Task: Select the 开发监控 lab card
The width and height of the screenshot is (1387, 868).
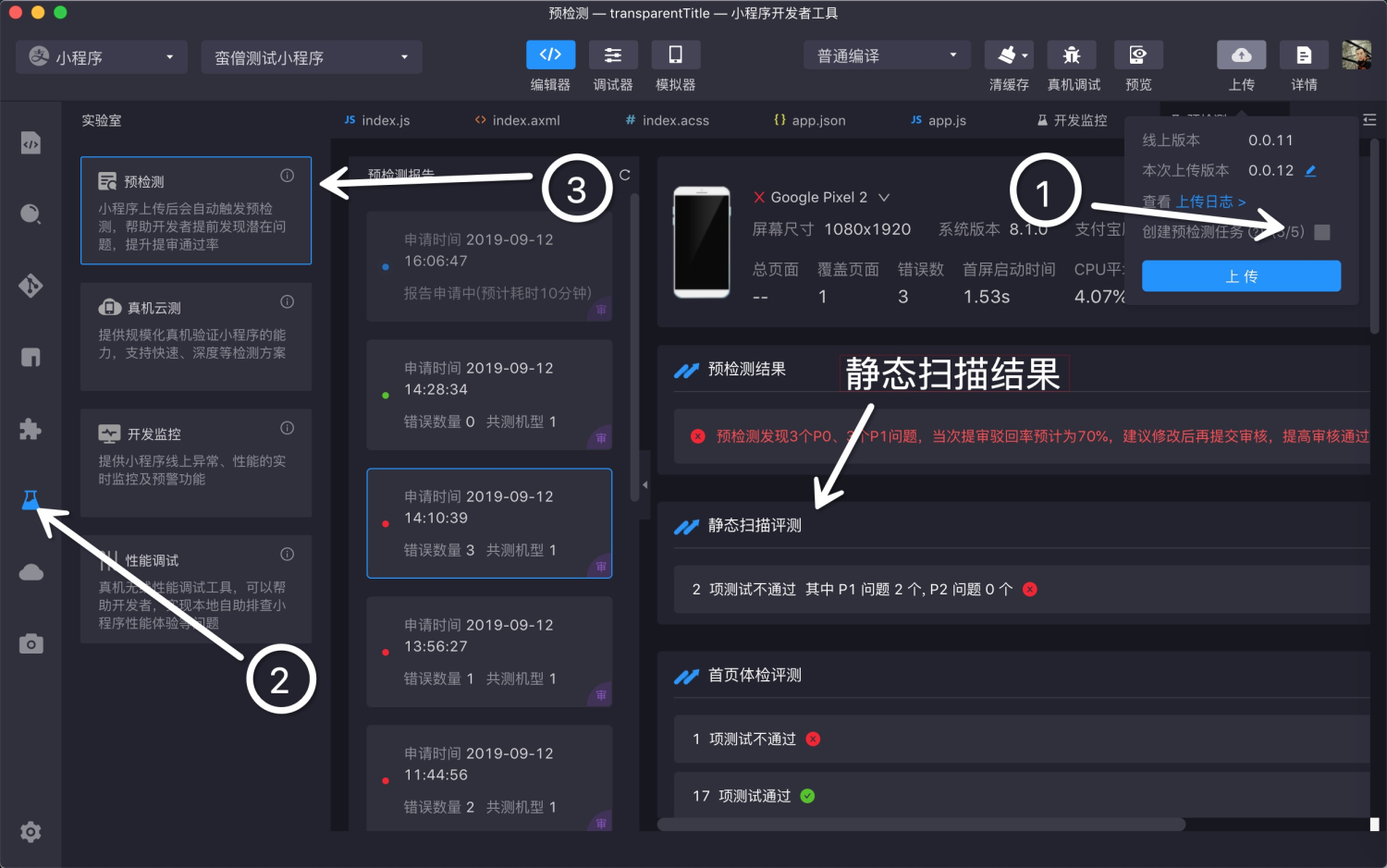Action: [x=196, y=463]
